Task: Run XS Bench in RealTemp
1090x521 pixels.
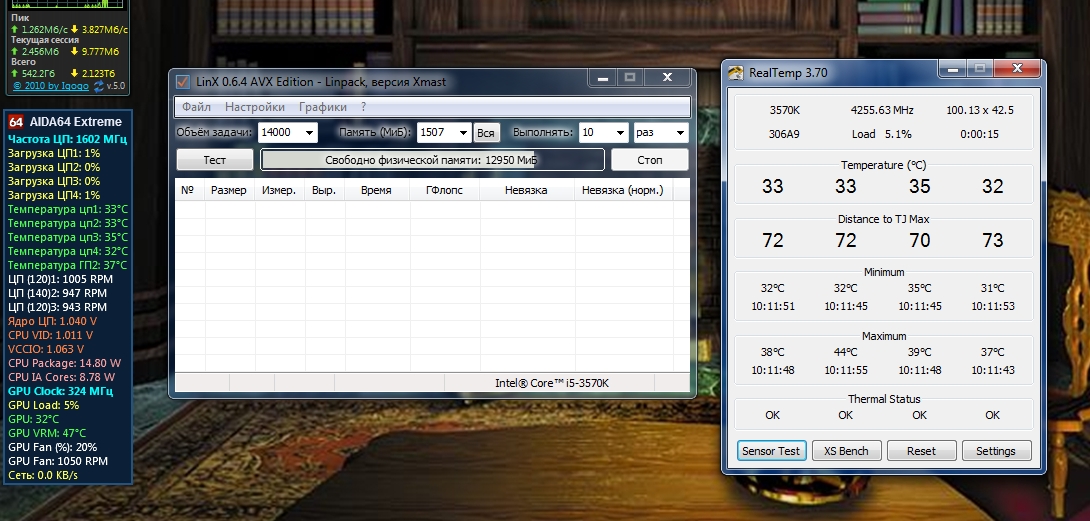Action: click(846, 451)
